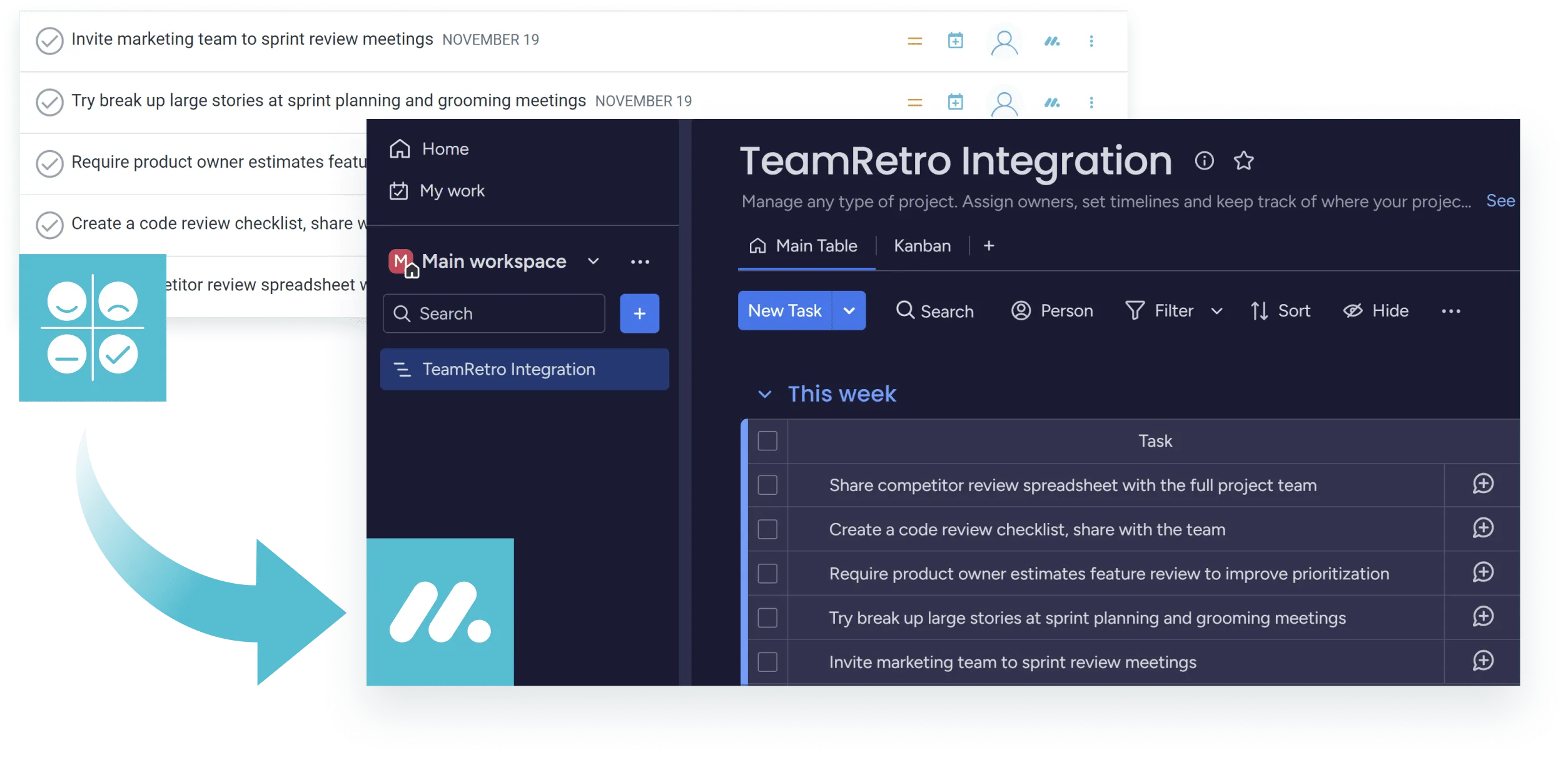Switch to Kanban tab
This screenshot has height=757, width=1568.
(x=922, y=246)
